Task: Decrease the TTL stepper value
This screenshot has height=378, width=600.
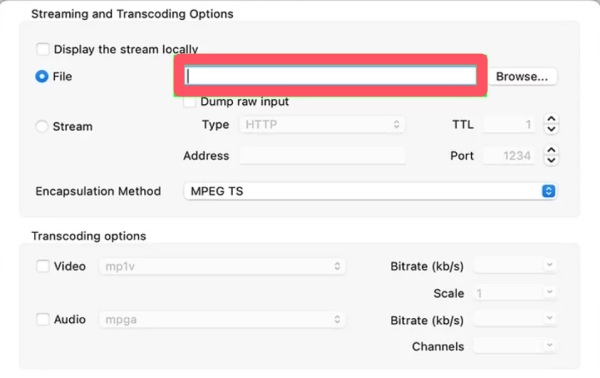Action: [x=551, y=129]
